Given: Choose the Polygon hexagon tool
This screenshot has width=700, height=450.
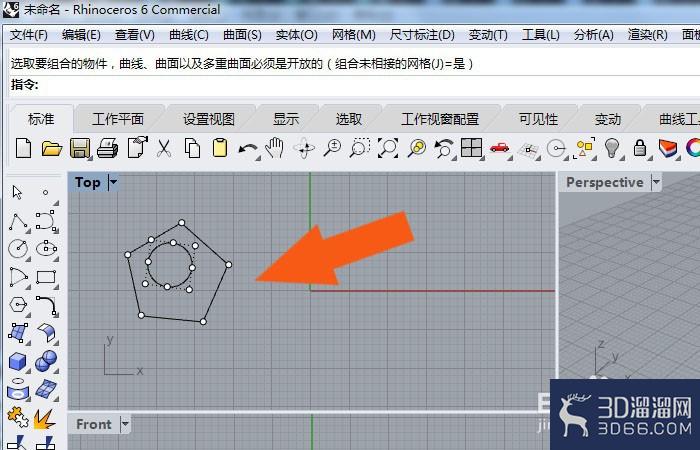Looking at the screenshot, I should (18, 306).
